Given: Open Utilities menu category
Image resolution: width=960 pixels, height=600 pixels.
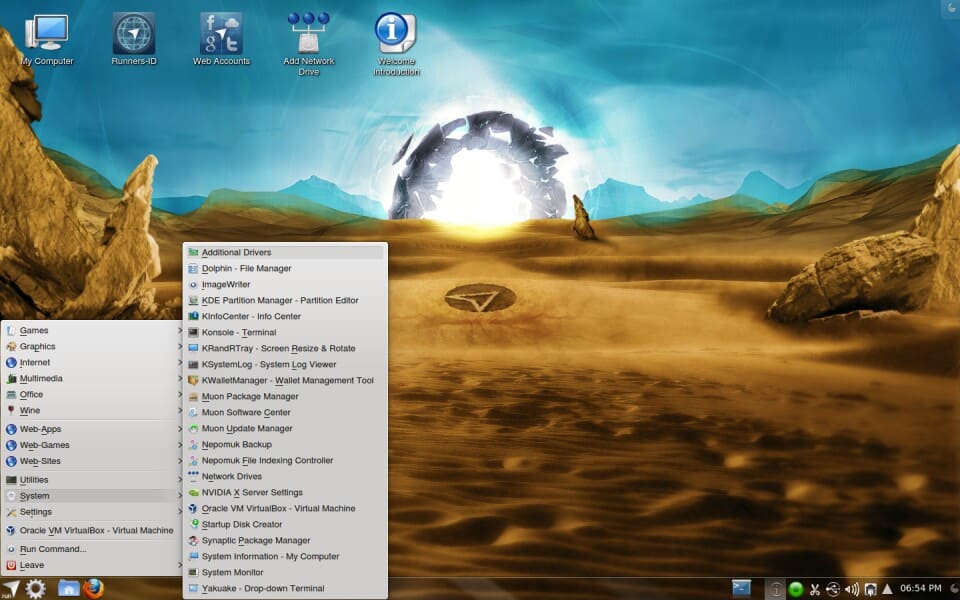Looking at the screenshot, I should (x=94, y=480).
